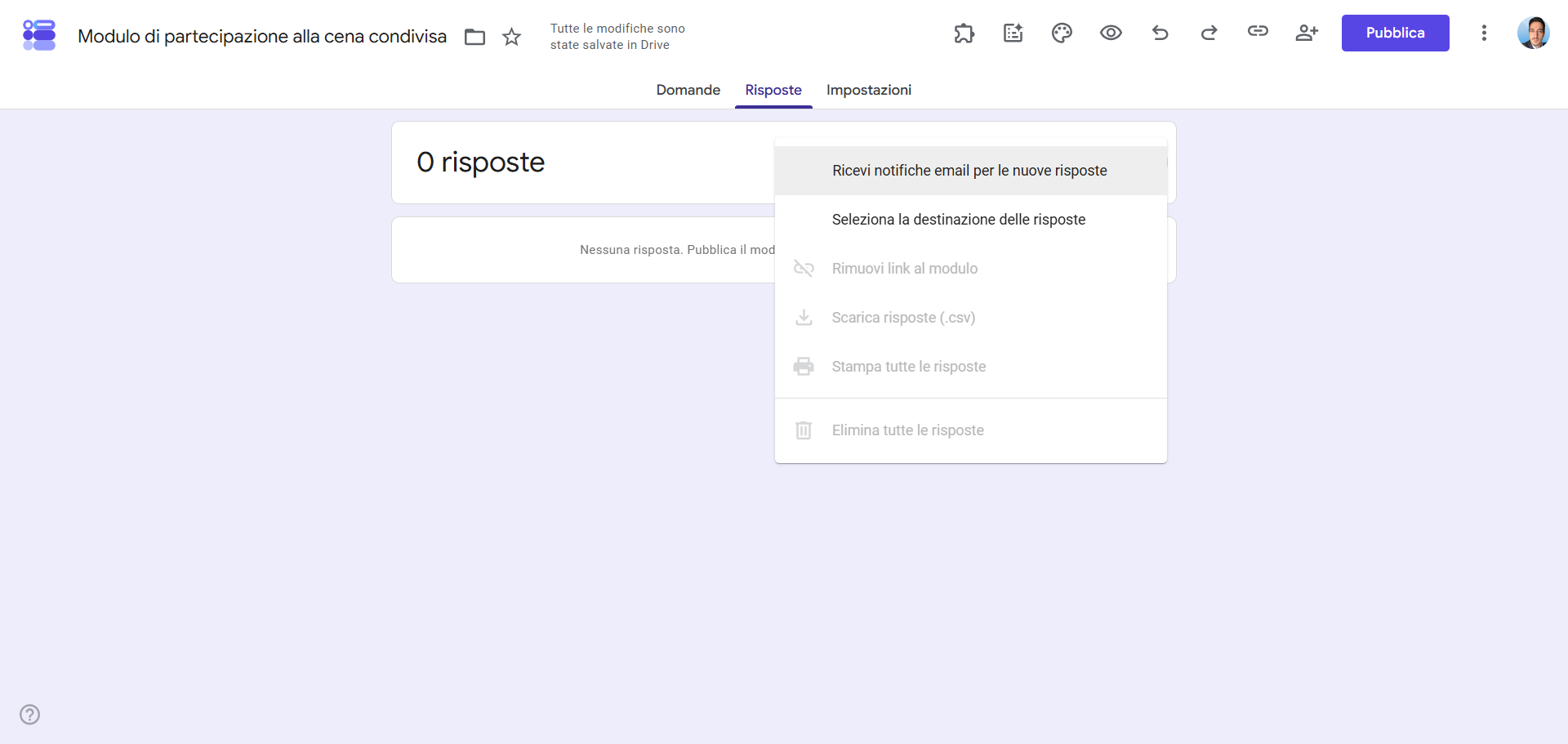Open the import questions icon
The height and width of the screenshot is (744, 1568).
click(1013, 33)
